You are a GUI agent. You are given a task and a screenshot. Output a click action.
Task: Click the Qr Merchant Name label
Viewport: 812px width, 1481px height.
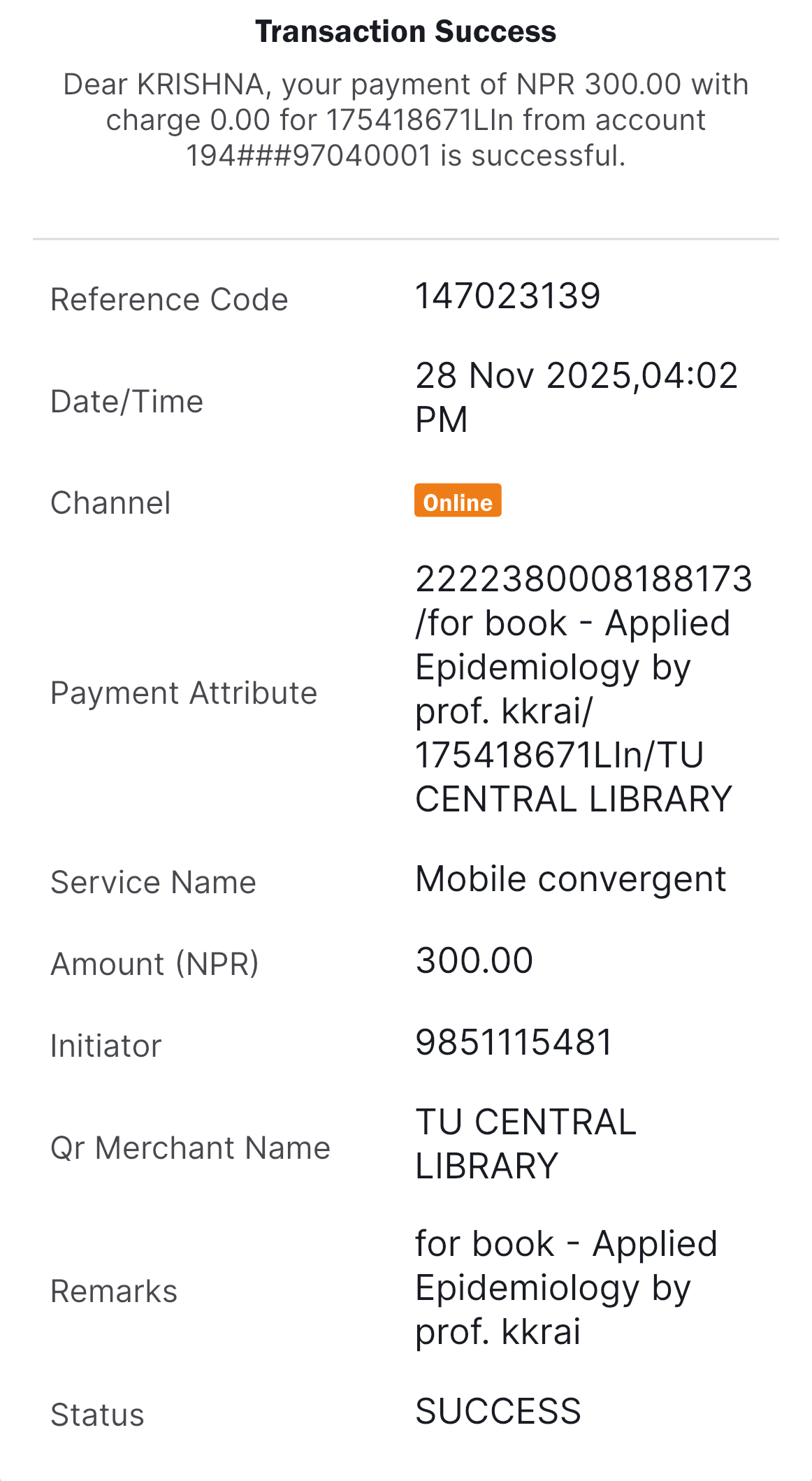coord(190,1148)
